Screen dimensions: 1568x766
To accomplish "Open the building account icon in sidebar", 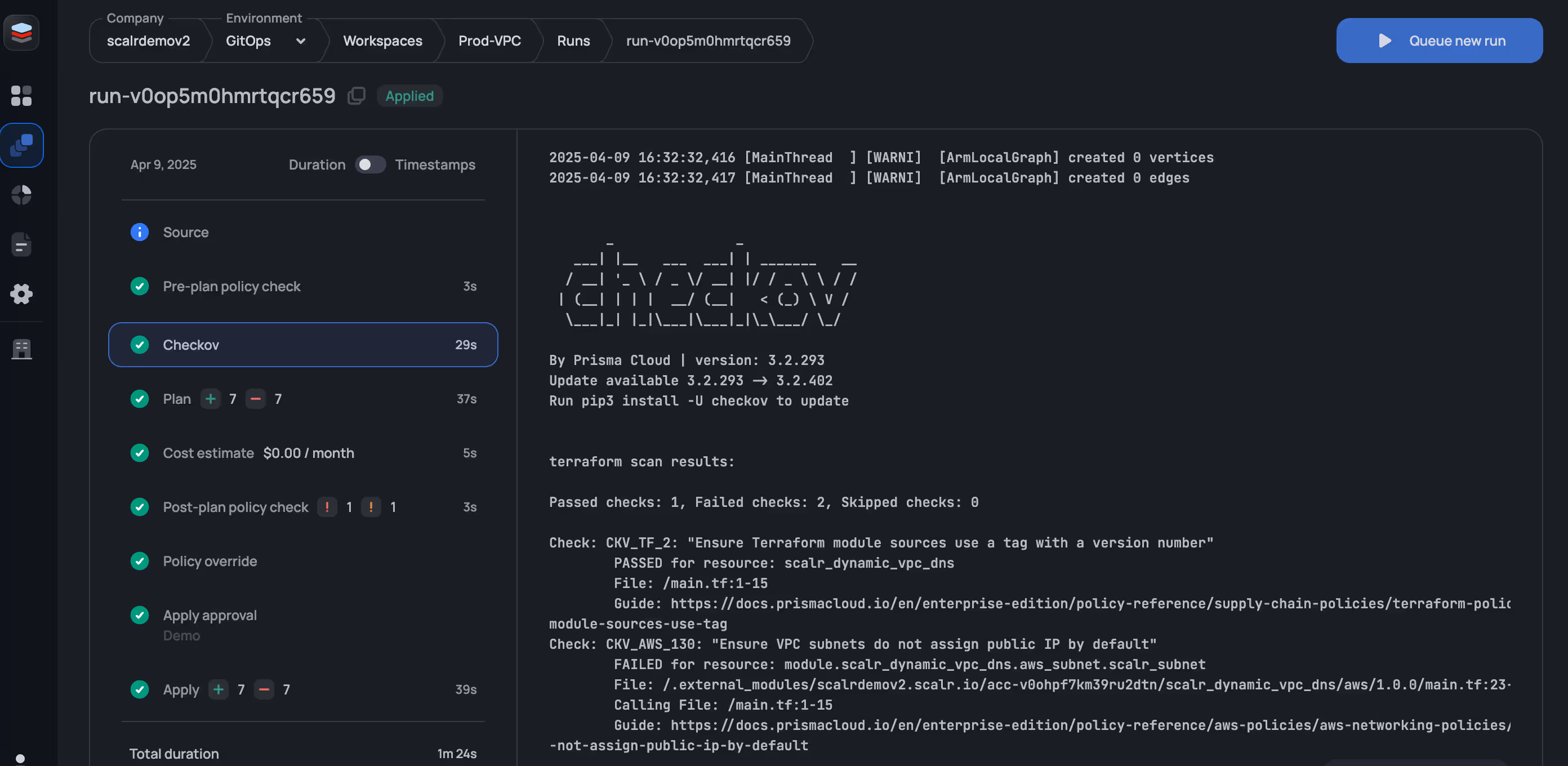I will coord(21,349).
